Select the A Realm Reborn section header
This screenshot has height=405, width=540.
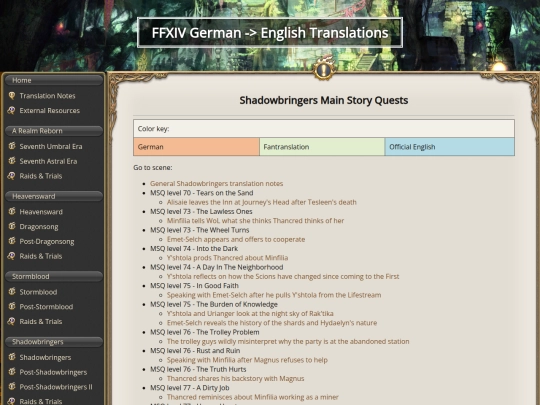tap(54, 131)
